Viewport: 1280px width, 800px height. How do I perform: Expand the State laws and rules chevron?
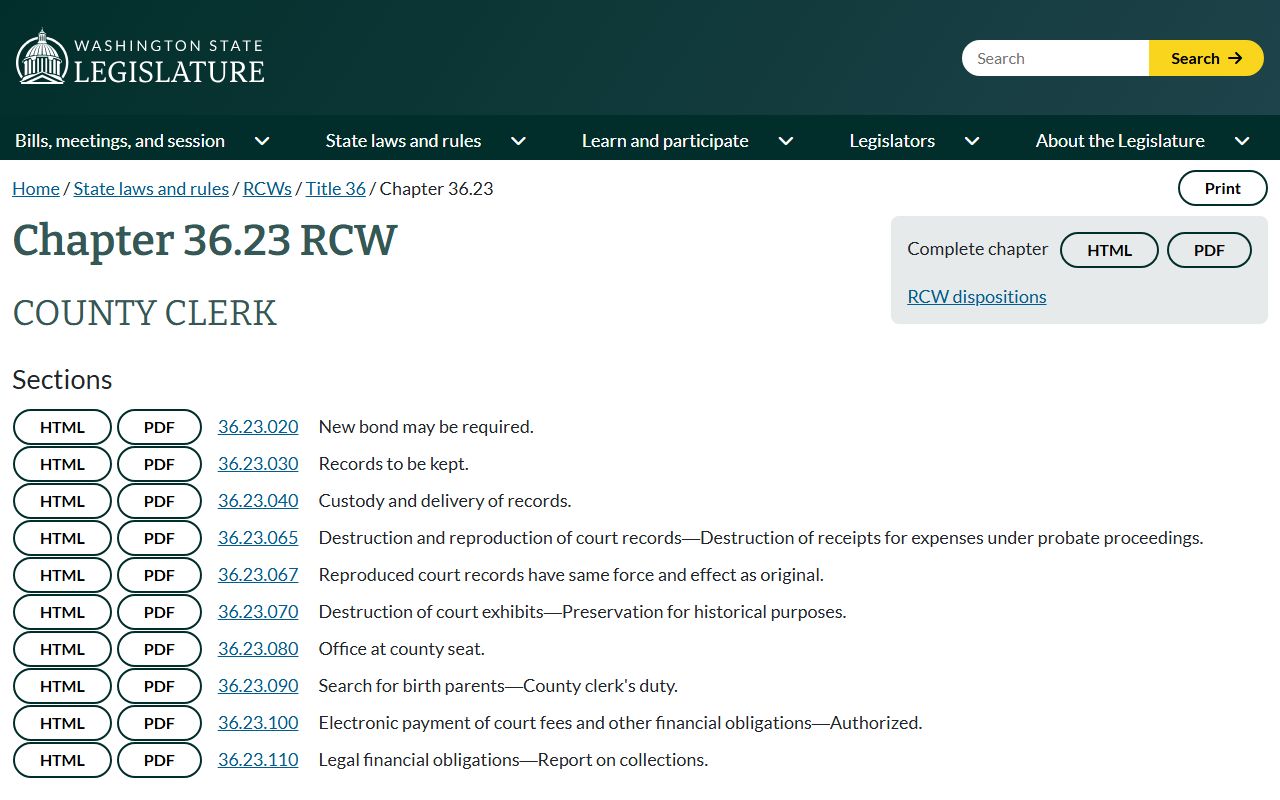[x=518, y=141]
